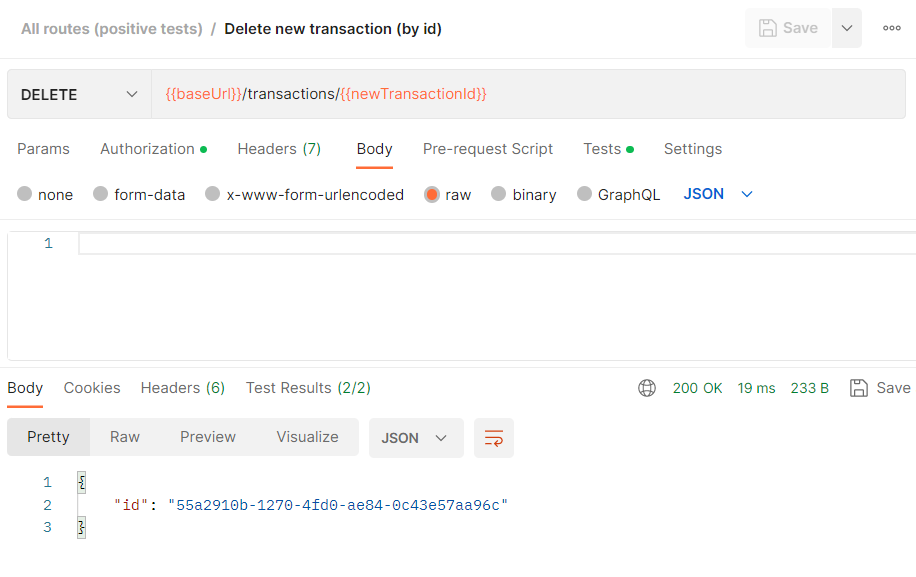Open the Headers (7) request tab
This screenshot has height=577, width=916.
(x=279, y=148)
